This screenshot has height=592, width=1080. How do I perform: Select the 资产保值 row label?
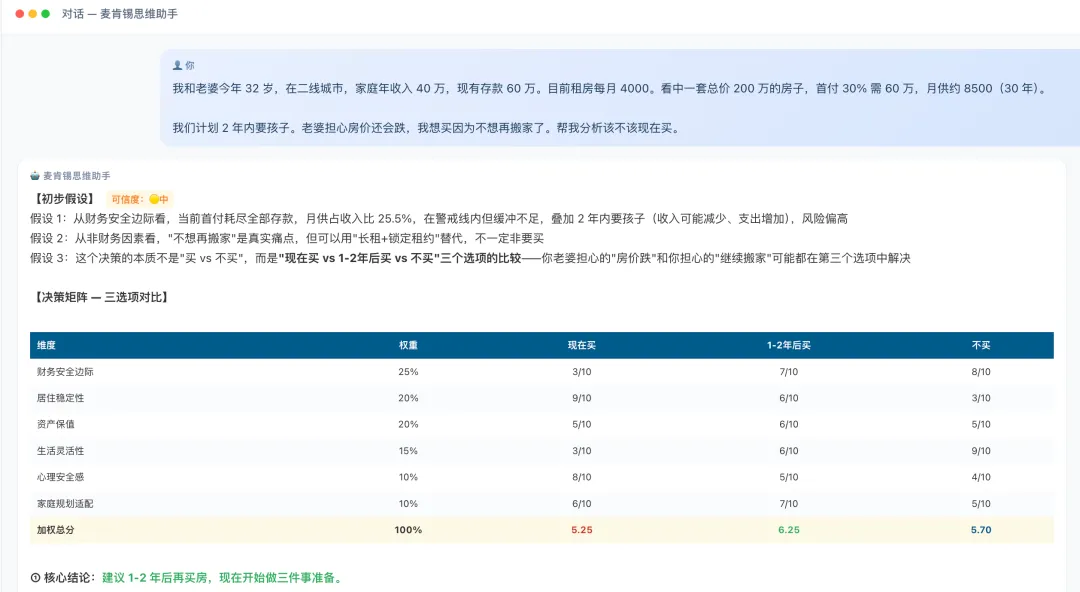point(56,425)
